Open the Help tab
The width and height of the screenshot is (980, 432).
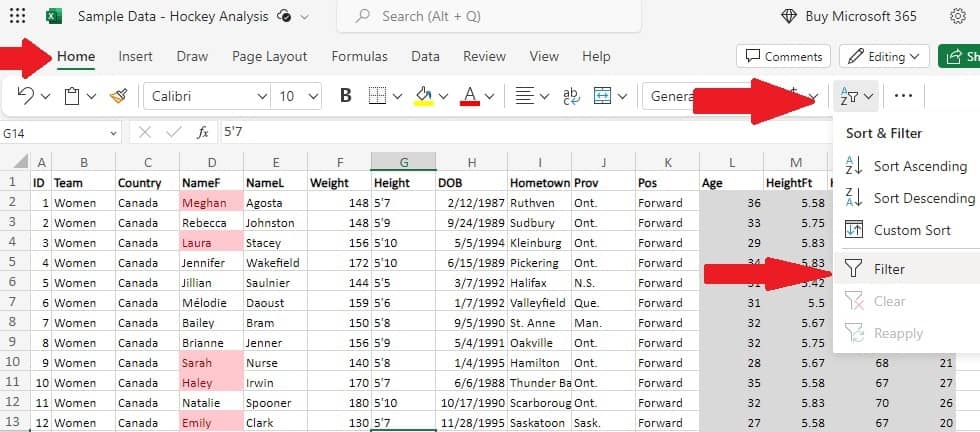coord(596,56)
